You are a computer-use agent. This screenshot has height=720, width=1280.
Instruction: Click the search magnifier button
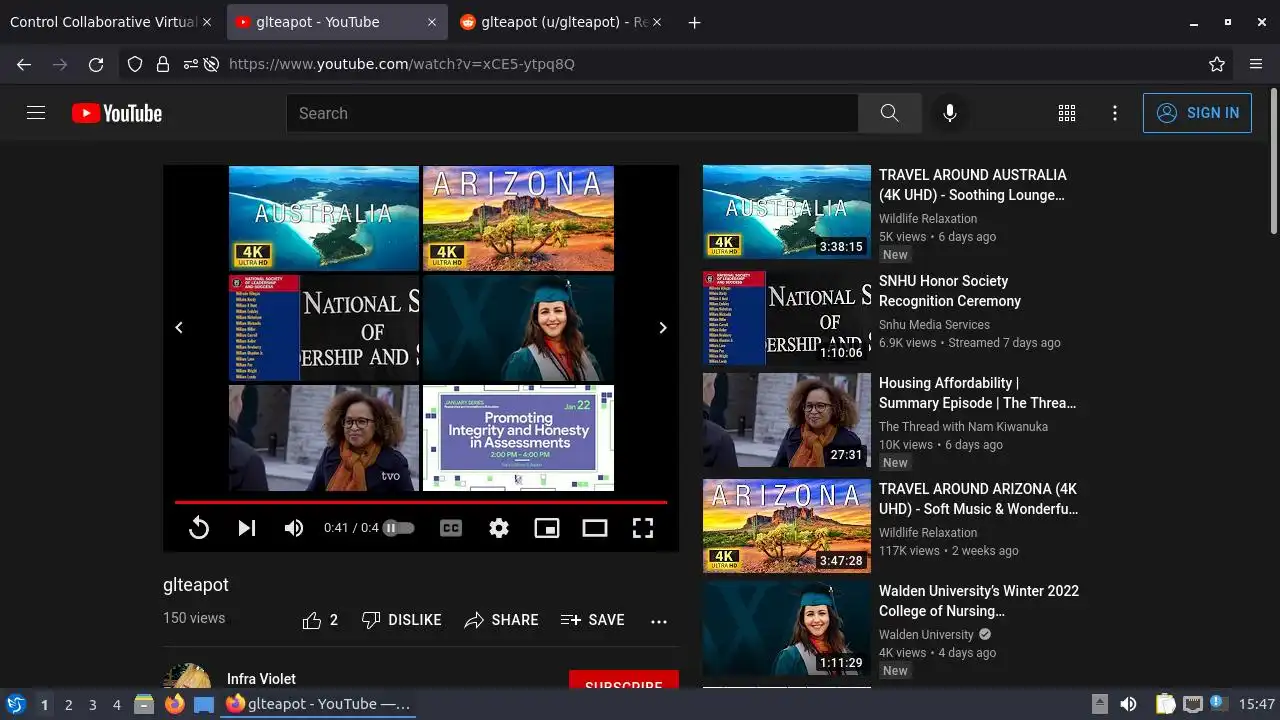tap(889, 113)
